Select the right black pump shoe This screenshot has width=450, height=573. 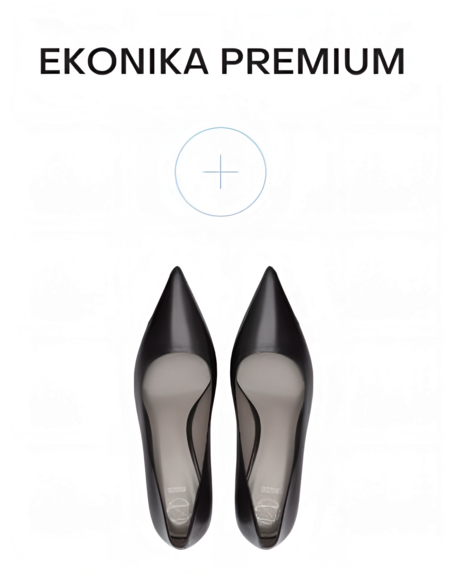point(272,407)
